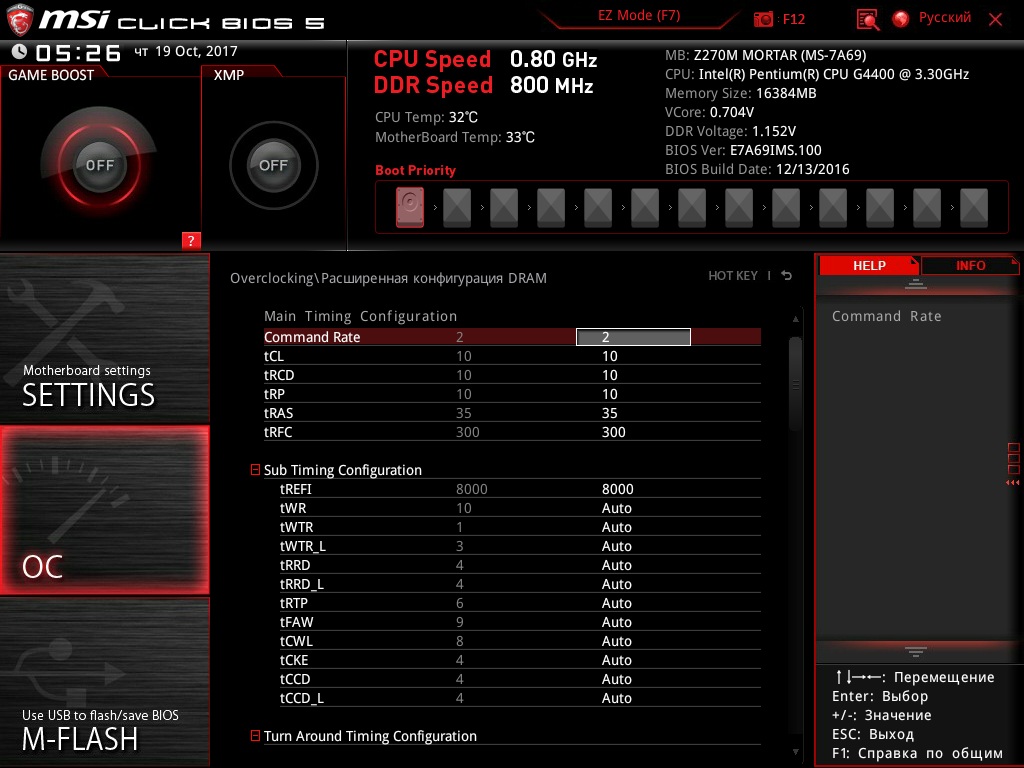Screen dimensions: 1024x768
Task: Click the last empty boot priority slot
Action: click(974, 208)
